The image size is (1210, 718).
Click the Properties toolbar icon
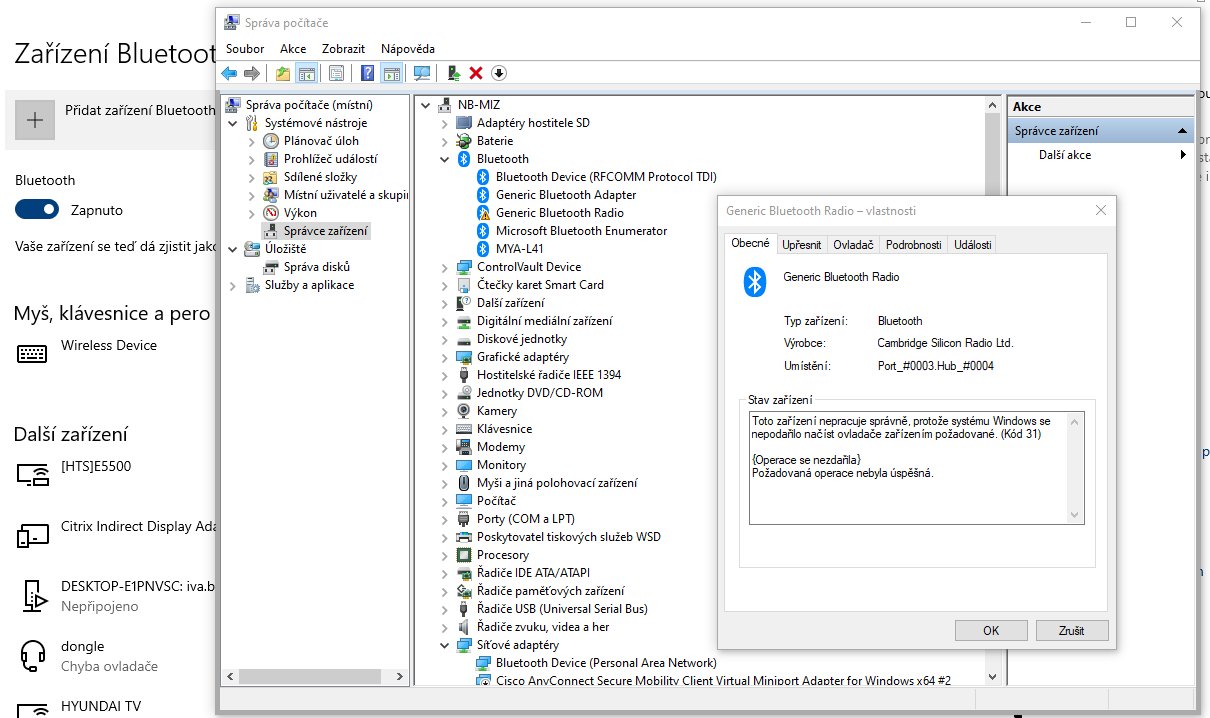coord(336,73)
